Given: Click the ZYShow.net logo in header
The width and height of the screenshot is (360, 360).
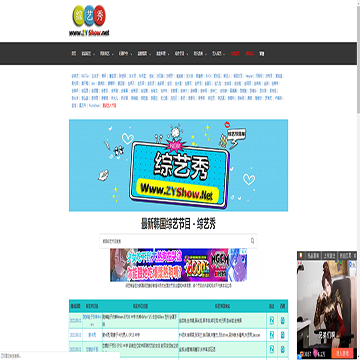Looking at the screenshot, I should point(90,21).
